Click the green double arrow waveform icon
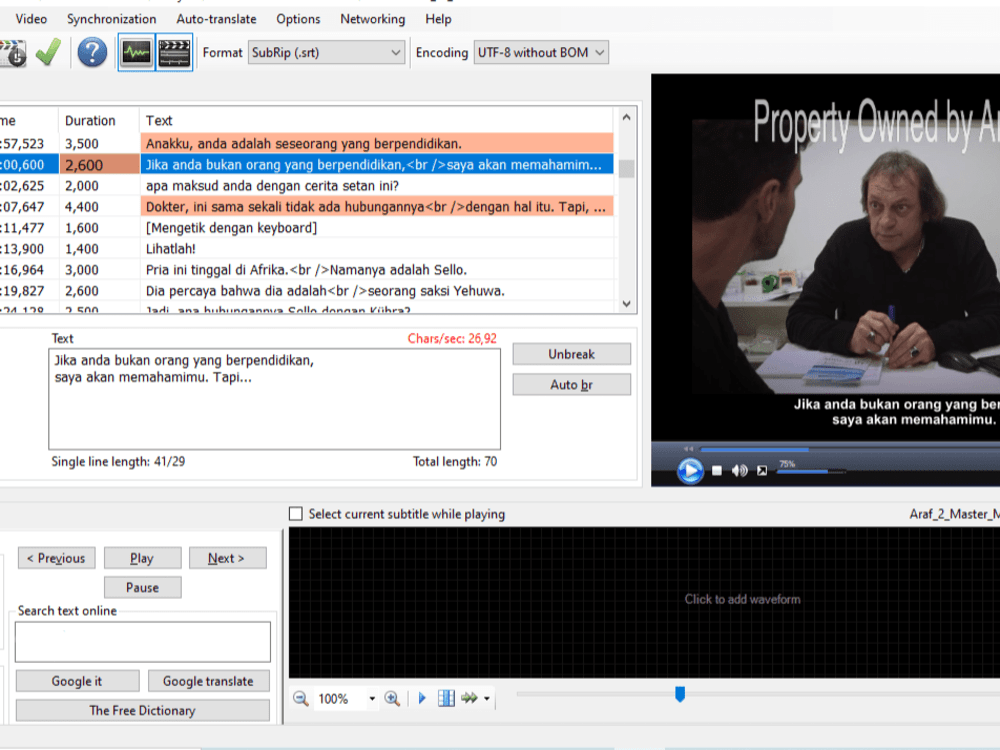Viewport: 1000px width, 750px height. coord(469,698)
